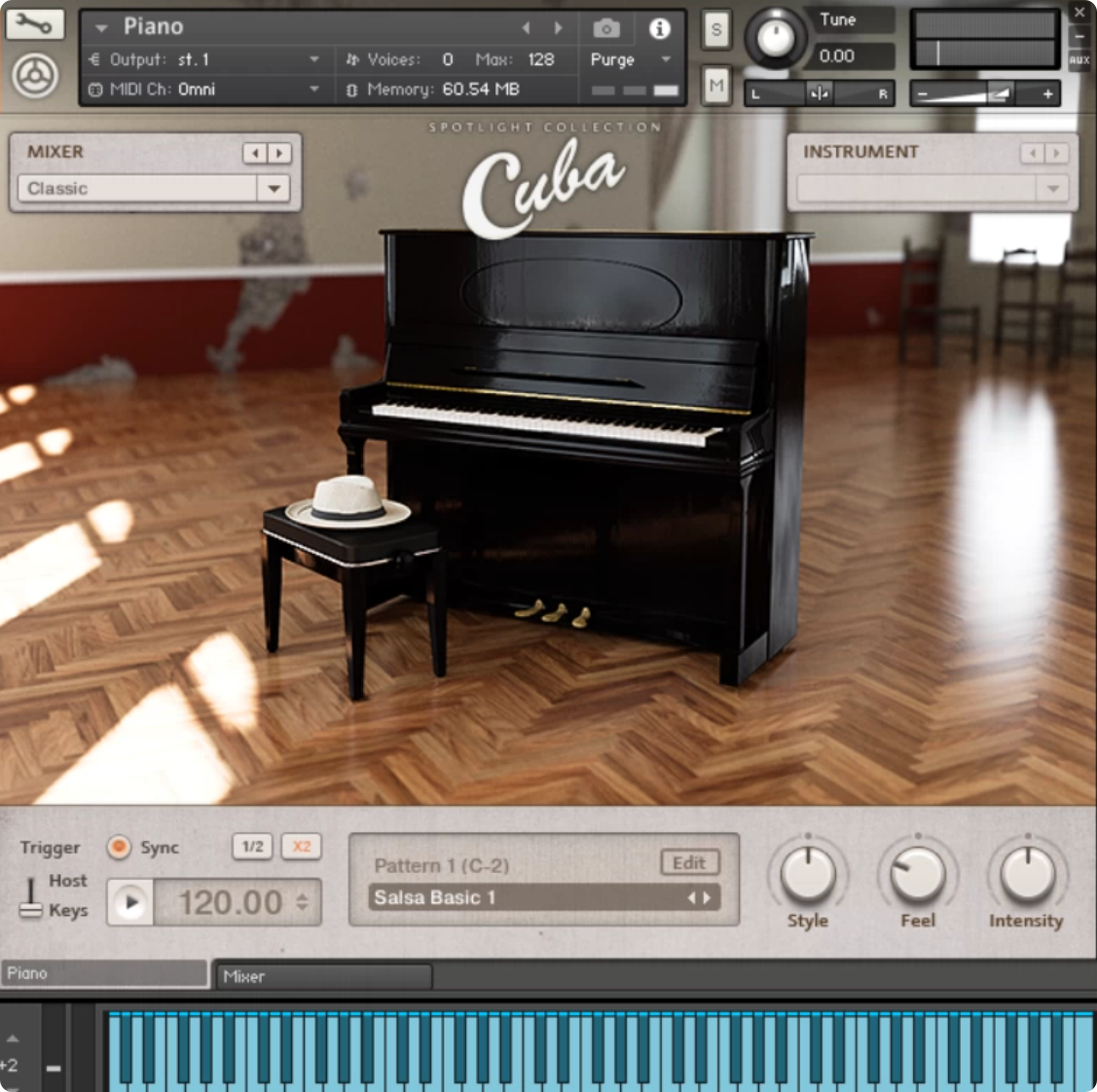Viewport: 1097px width, 1092px height.
Task: Click the MIDI Ch icon
Action: [95, 90]
